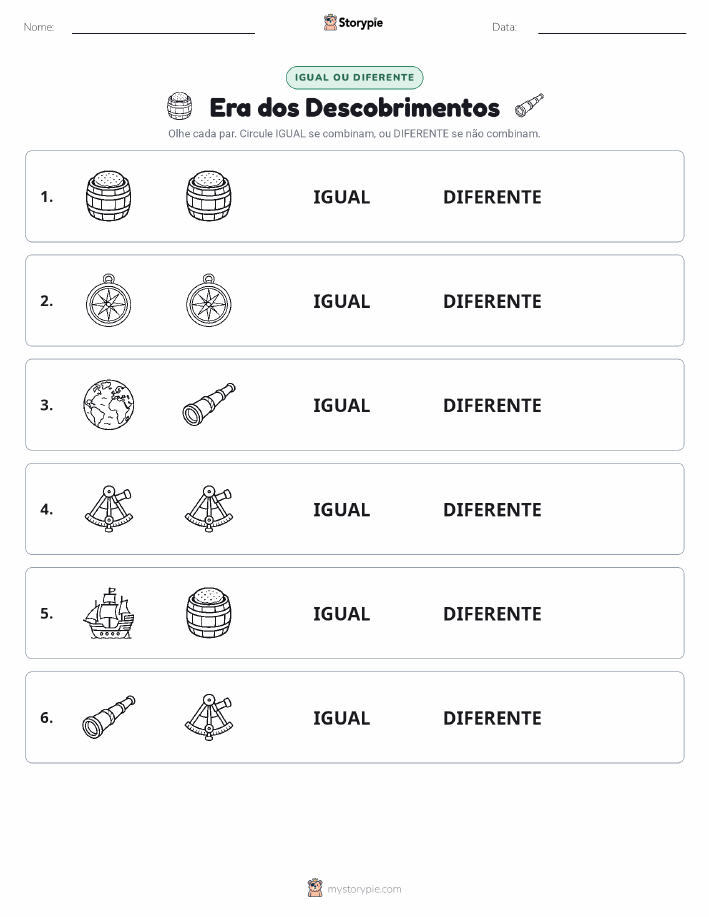Choose DIFERENTE for row 6

point(492,718)
